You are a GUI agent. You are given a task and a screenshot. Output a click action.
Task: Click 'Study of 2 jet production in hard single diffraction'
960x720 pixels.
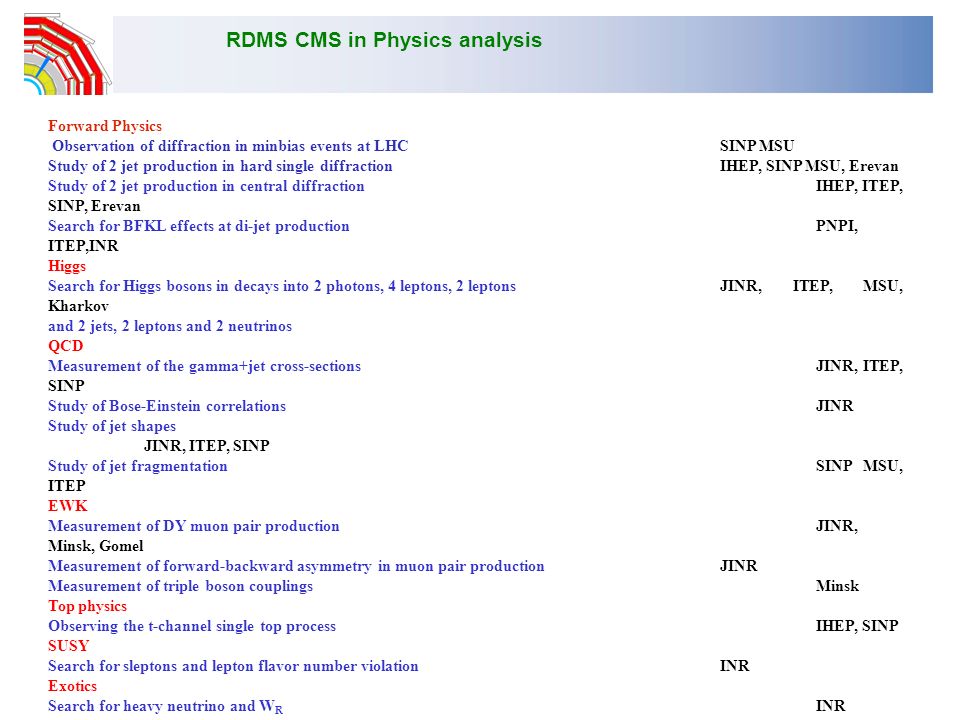(220, 167)
